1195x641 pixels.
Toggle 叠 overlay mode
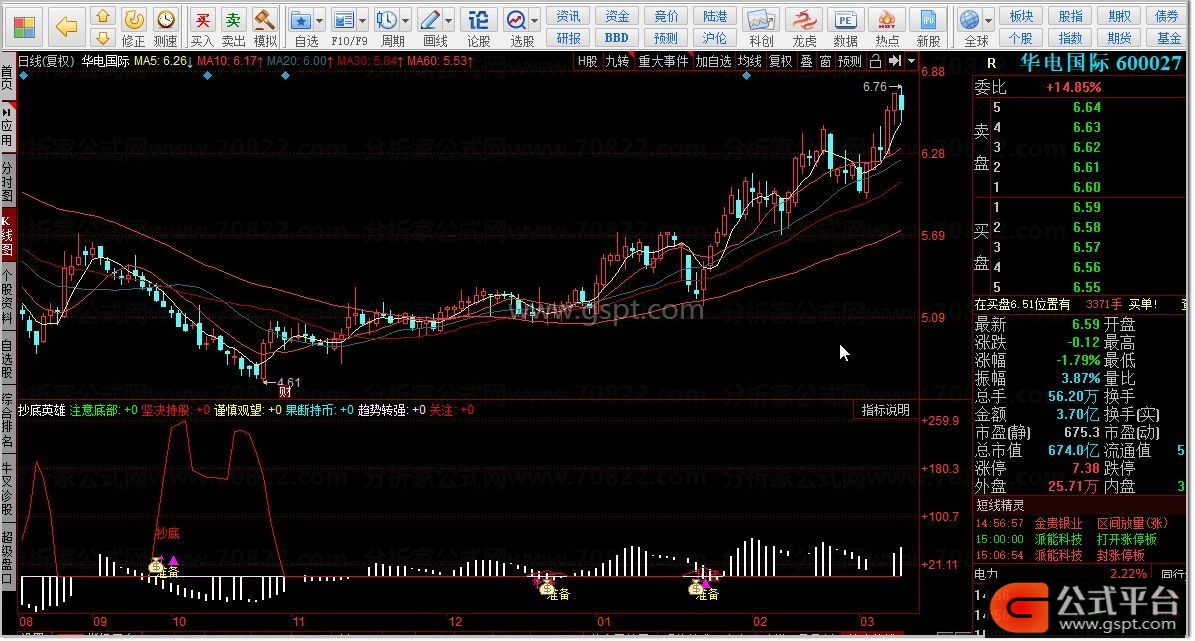(x=806, y=61)
